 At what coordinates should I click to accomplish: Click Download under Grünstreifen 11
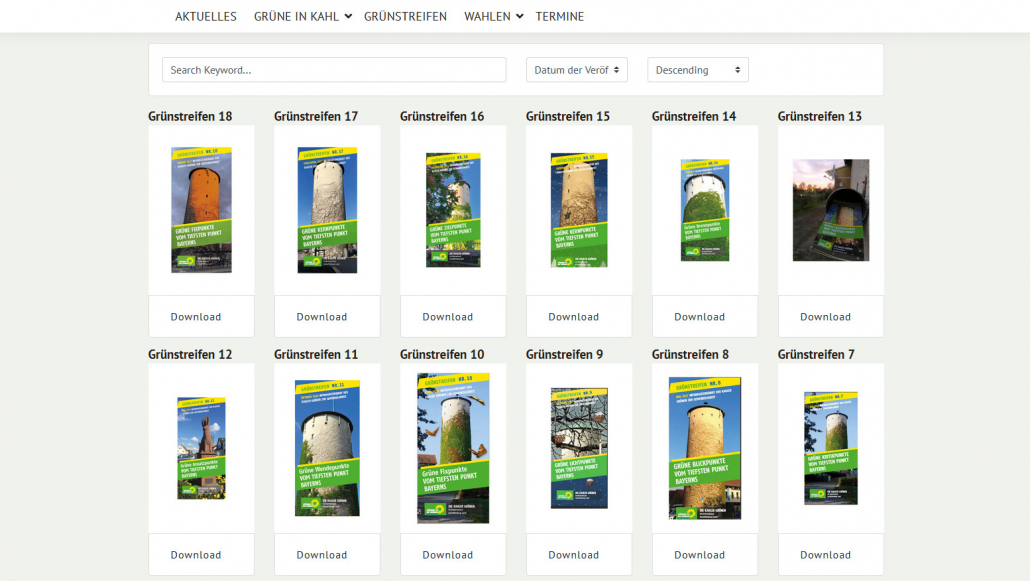click(x=322, y=555)
